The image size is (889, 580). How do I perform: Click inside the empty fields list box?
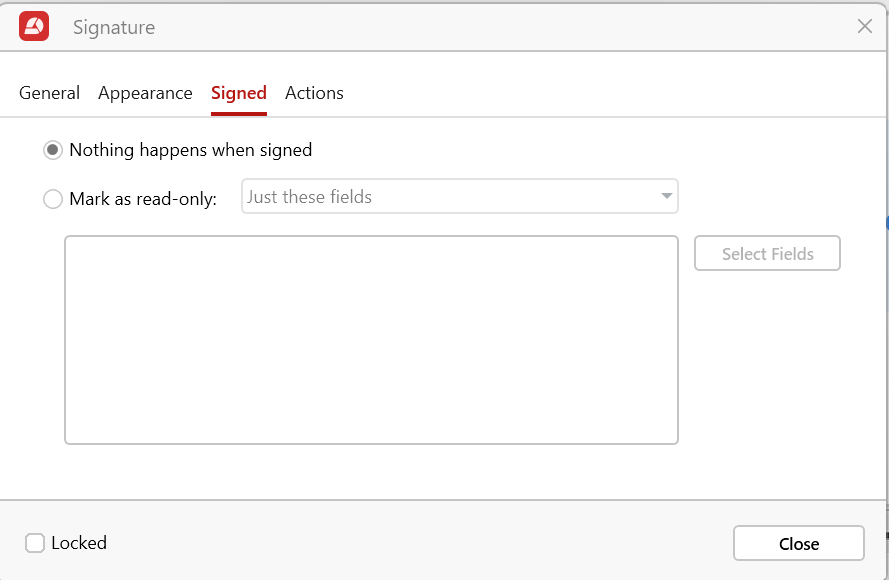click(x=371, y=340)
